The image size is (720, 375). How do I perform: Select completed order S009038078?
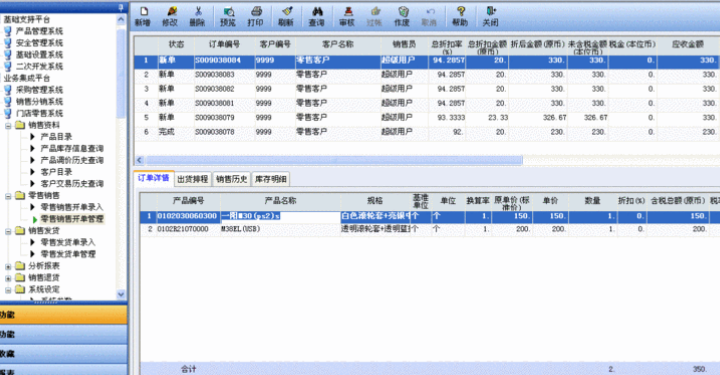(x=427, y=132)
